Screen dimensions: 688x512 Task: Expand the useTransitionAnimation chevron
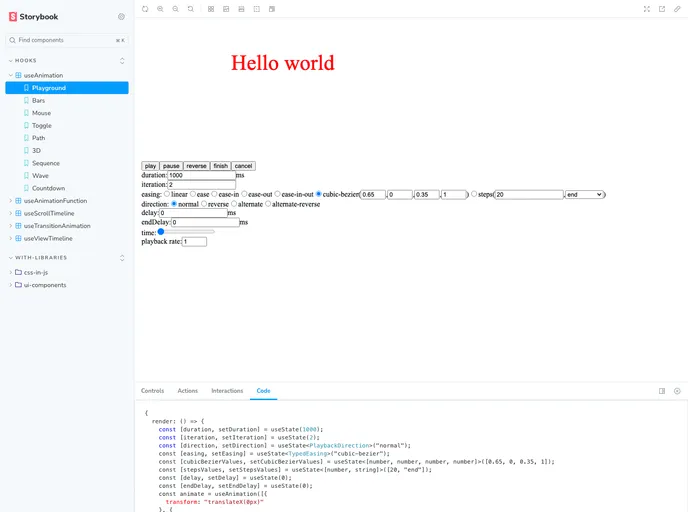point(11,226)
